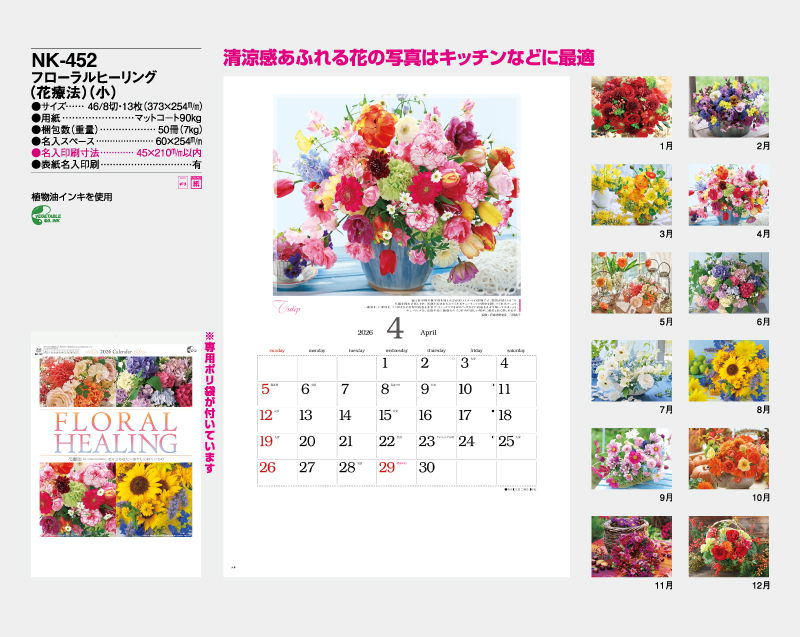Click the 用紙 マットコート90kg line
Screen dimensions: 800x637
(x=117, y=118)
